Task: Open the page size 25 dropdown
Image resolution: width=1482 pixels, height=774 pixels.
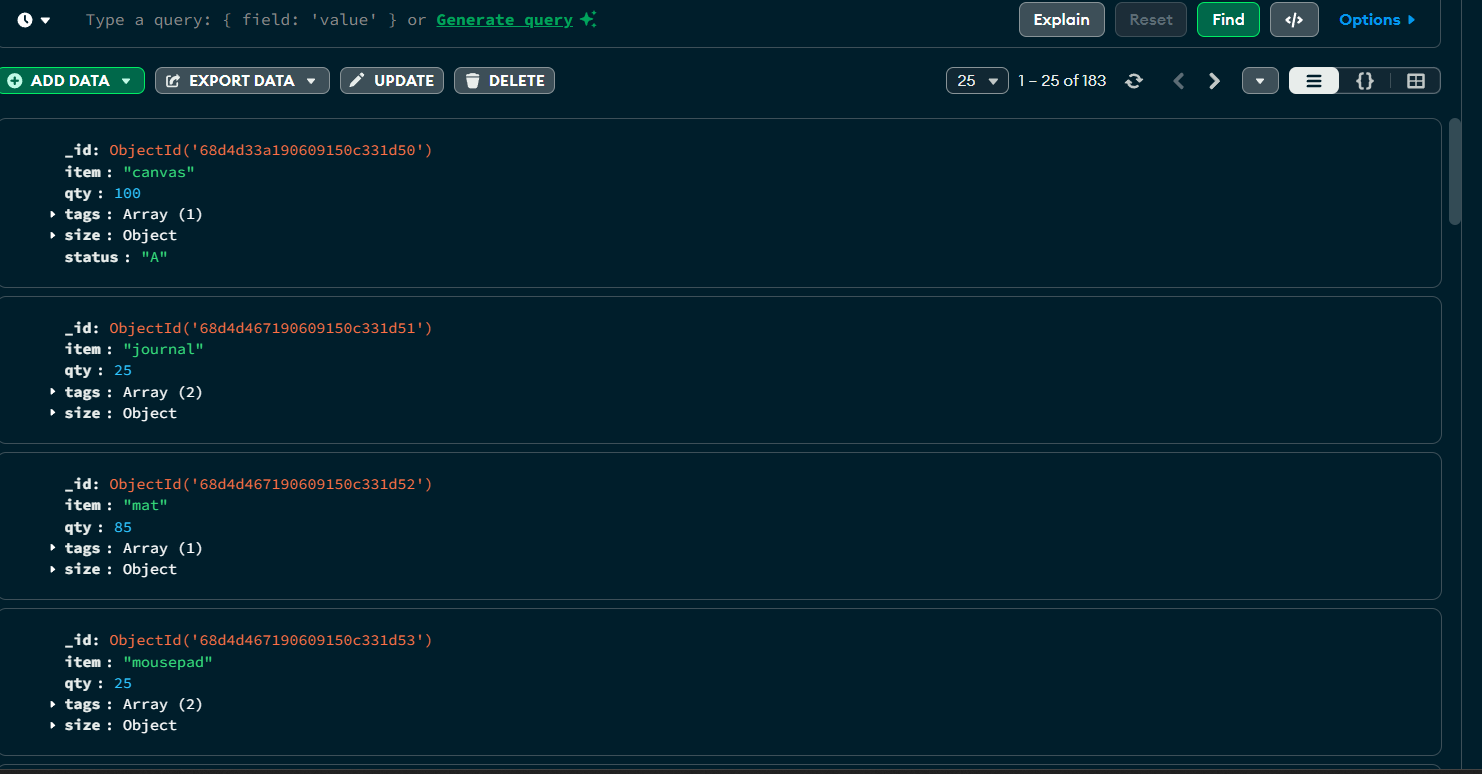Action: [977, 81]
